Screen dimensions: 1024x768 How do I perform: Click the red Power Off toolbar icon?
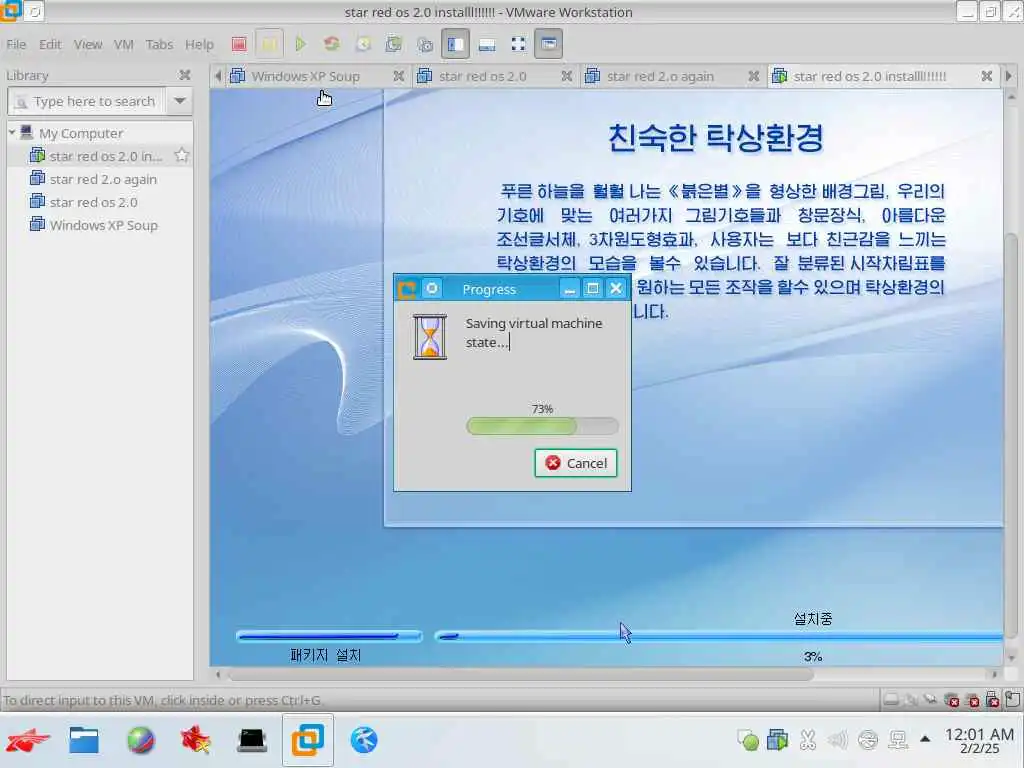click(239, 44)
